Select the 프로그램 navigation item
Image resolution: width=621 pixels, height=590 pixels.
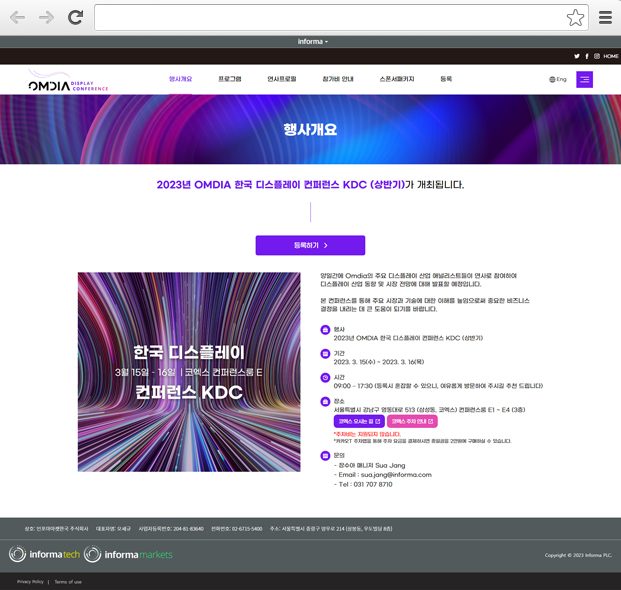[x=230, y=79]
